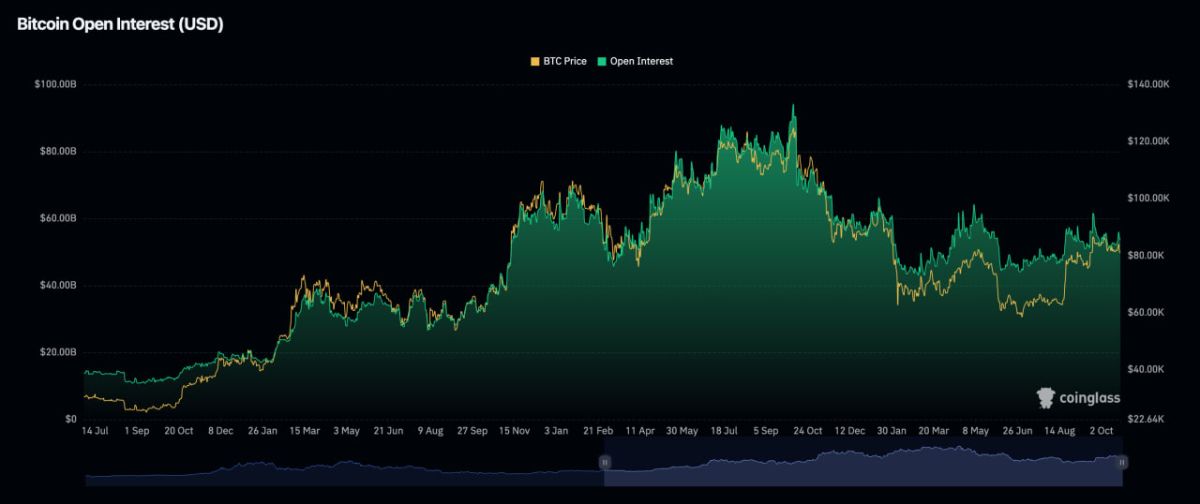Click the 8 May date label

tap(975, 430)
